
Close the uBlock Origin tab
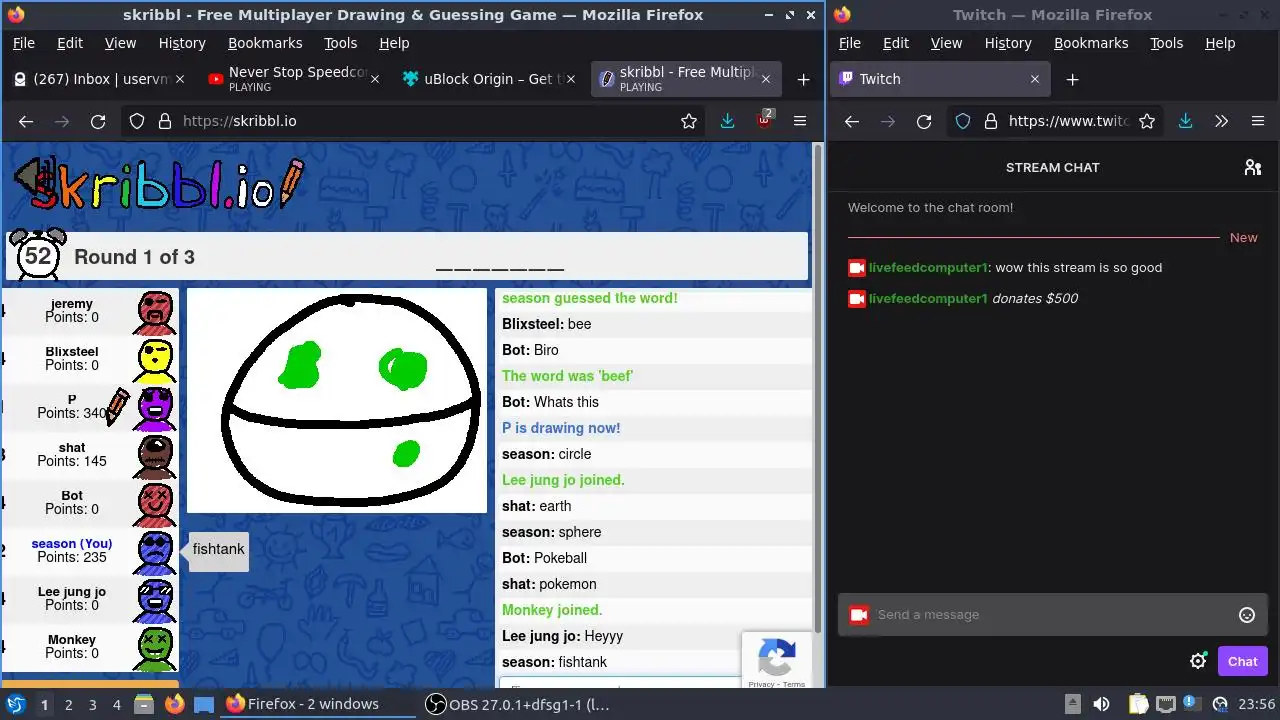click(570, 79)
